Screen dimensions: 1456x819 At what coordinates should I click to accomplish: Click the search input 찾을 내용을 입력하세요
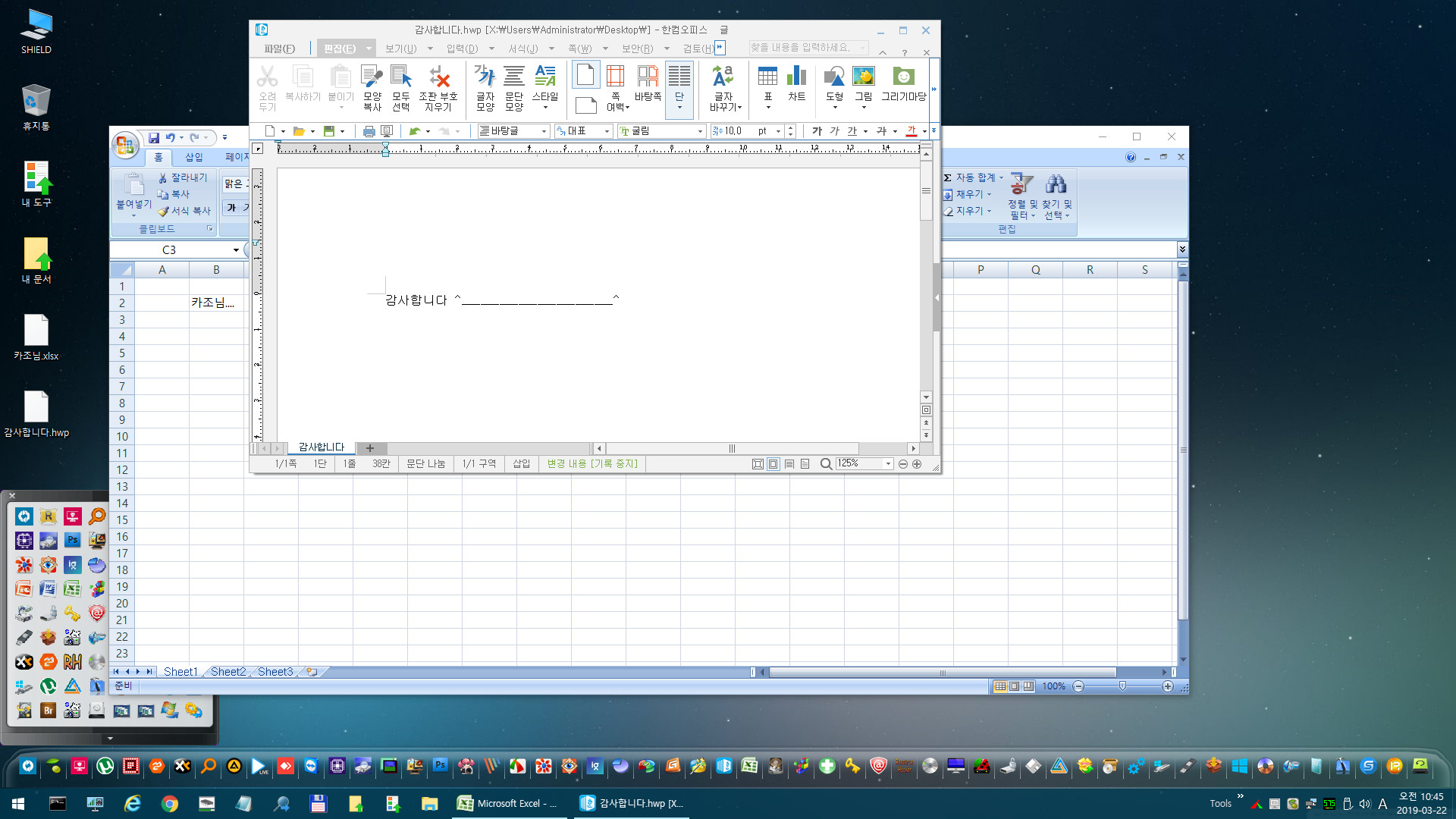[808, 48]
